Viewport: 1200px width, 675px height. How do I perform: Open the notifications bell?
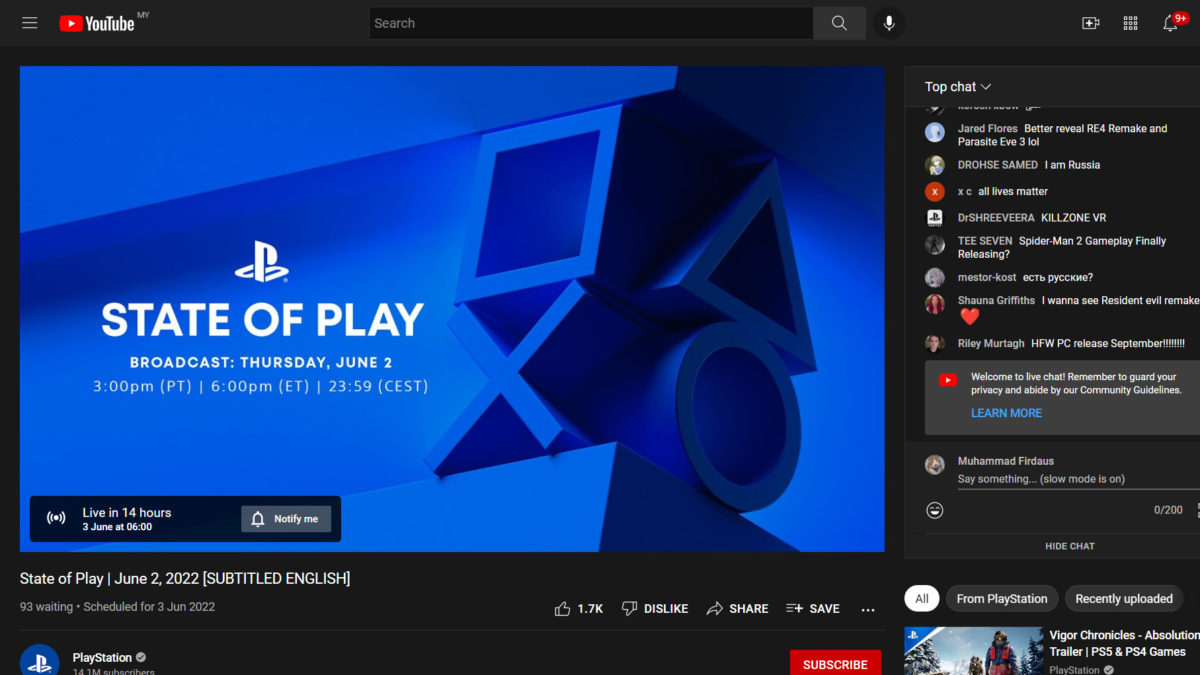(x=1170, y=23)
